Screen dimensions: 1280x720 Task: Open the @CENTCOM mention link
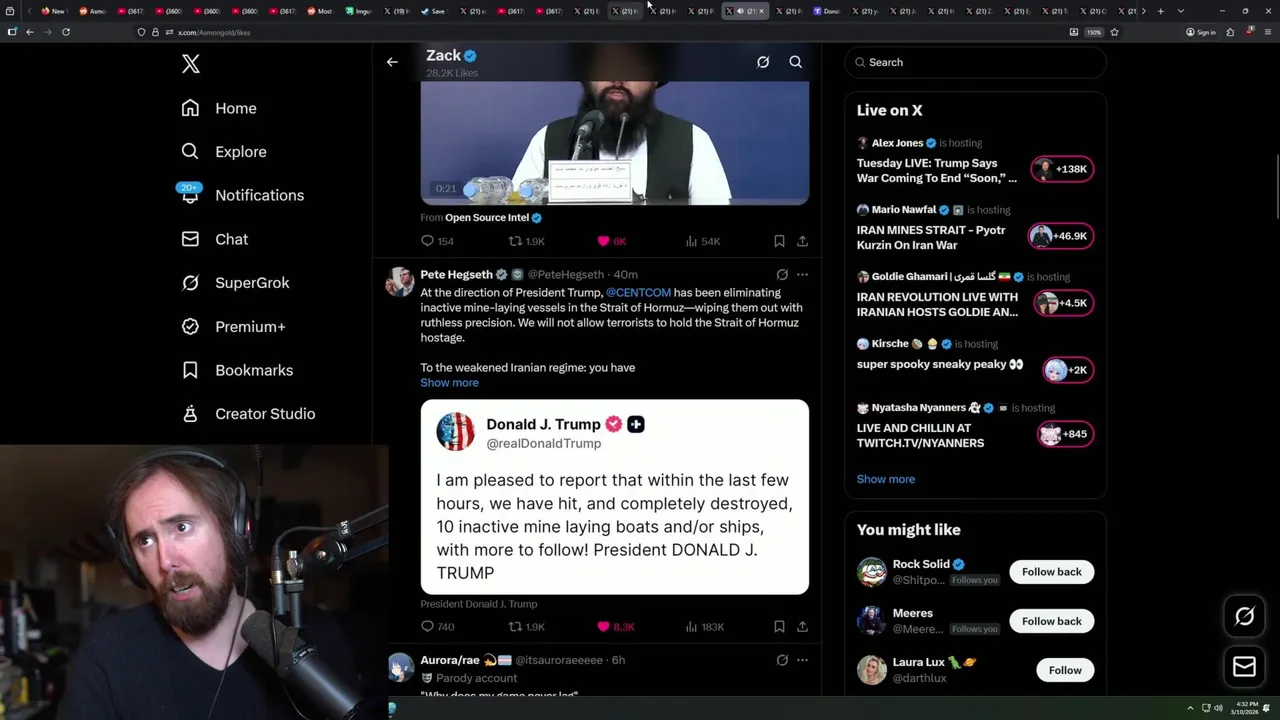(x=638, y=293)
